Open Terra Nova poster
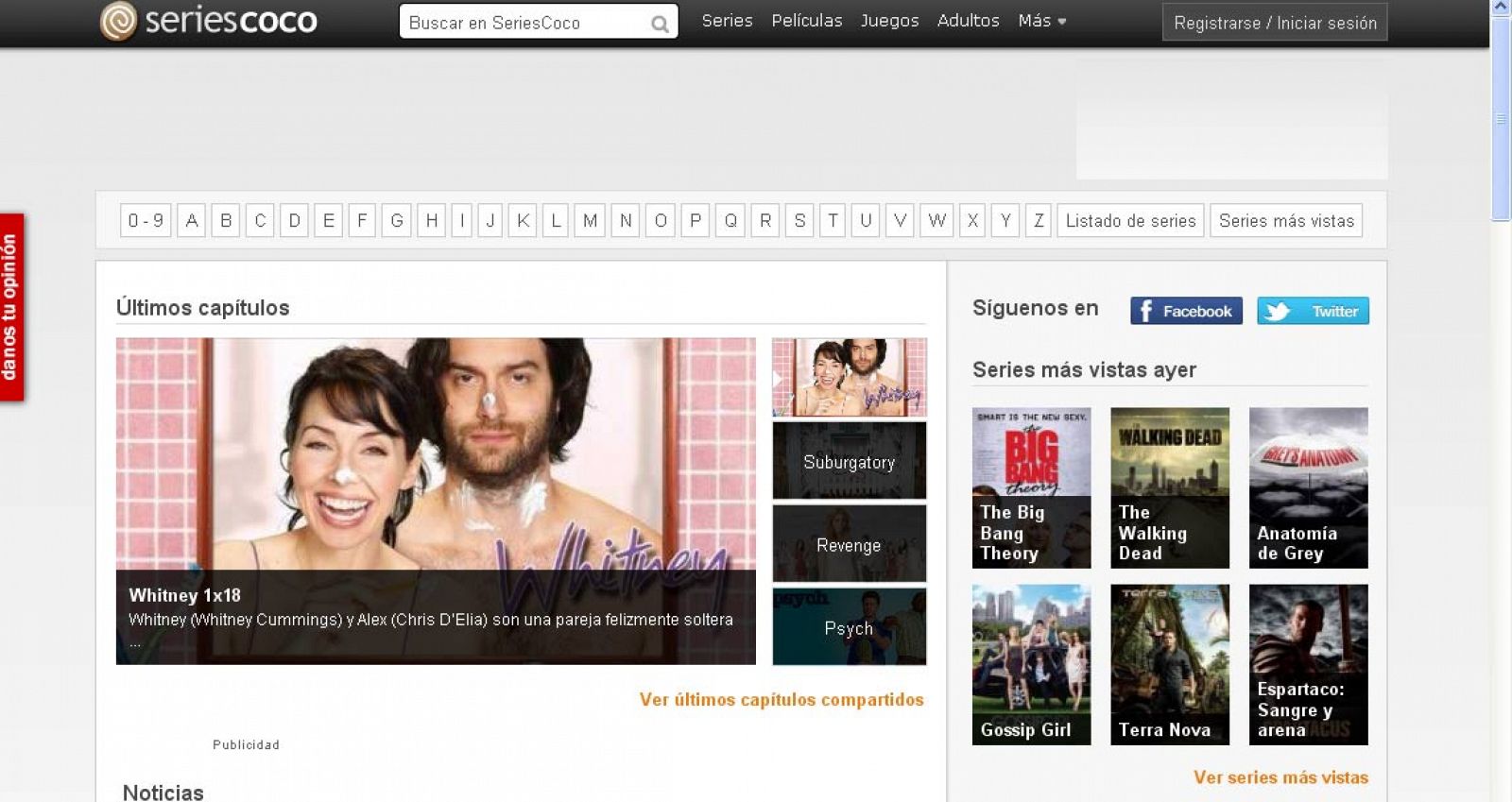The image size is (1512, 802). click(1170, 665)
